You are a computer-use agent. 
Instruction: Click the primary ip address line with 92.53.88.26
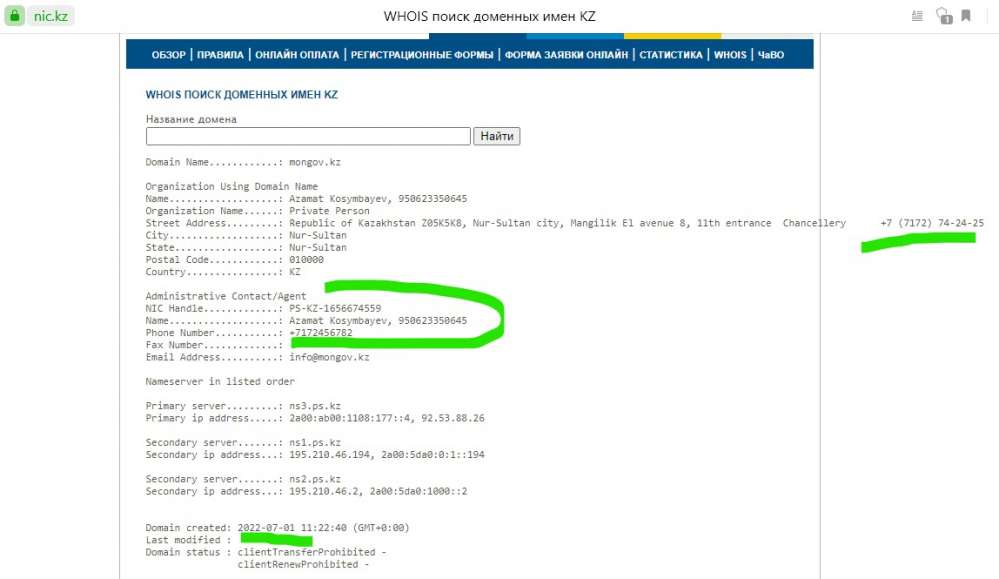tap(387, 418)
